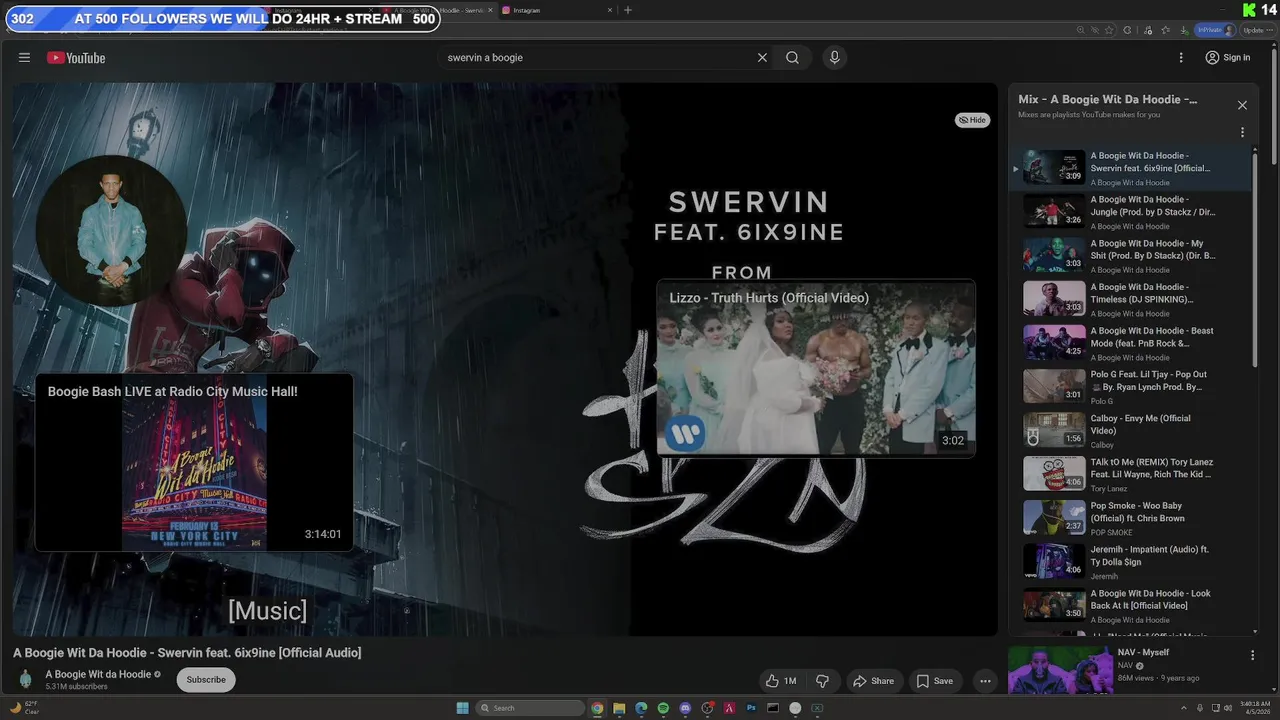Open options for NAV - Myself video

(1252, 656)
